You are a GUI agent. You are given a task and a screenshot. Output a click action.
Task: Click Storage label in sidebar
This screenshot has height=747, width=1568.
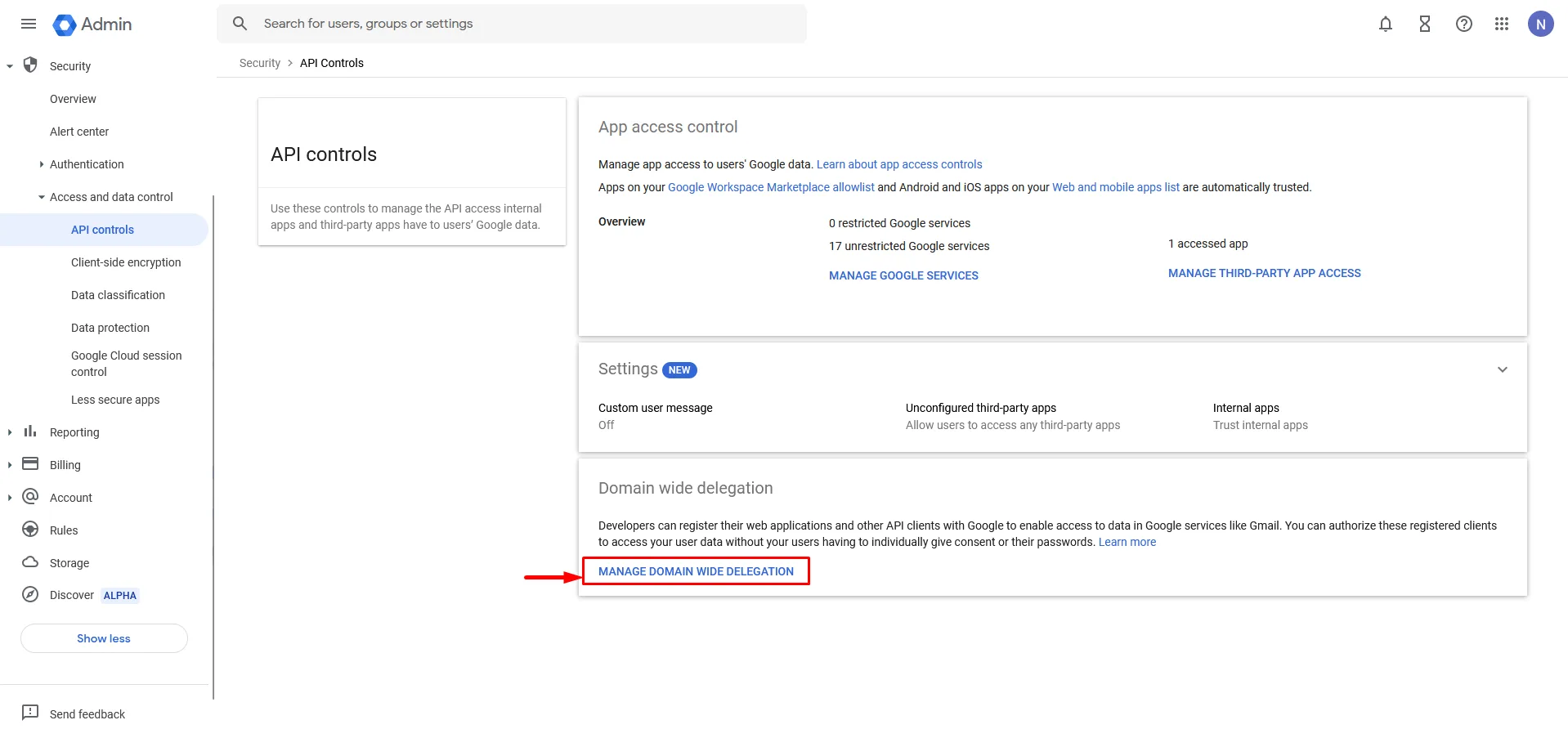[69, 563]
